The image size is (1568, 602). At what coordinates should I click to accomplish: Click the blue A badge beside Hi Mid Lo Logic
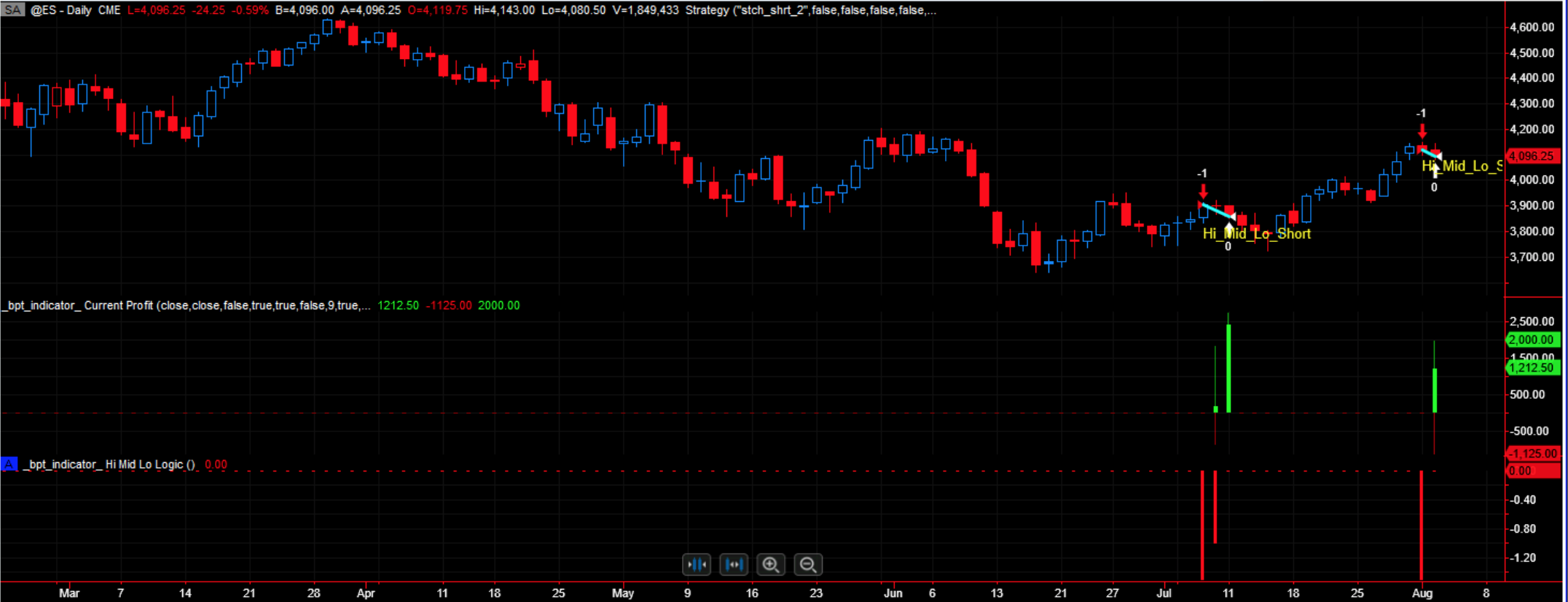pyautogui.click(x=9, y=464)
